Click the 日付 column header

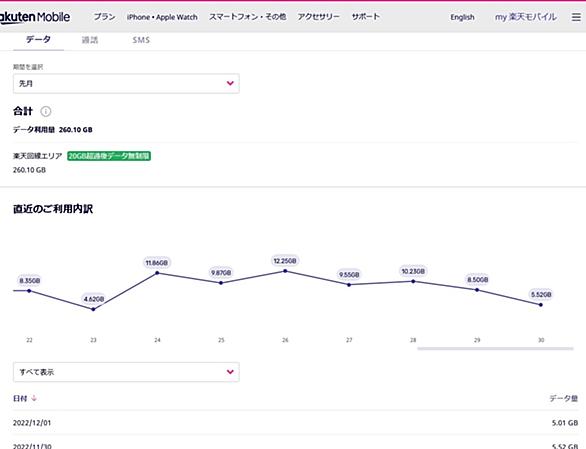(x=20, y=399)
